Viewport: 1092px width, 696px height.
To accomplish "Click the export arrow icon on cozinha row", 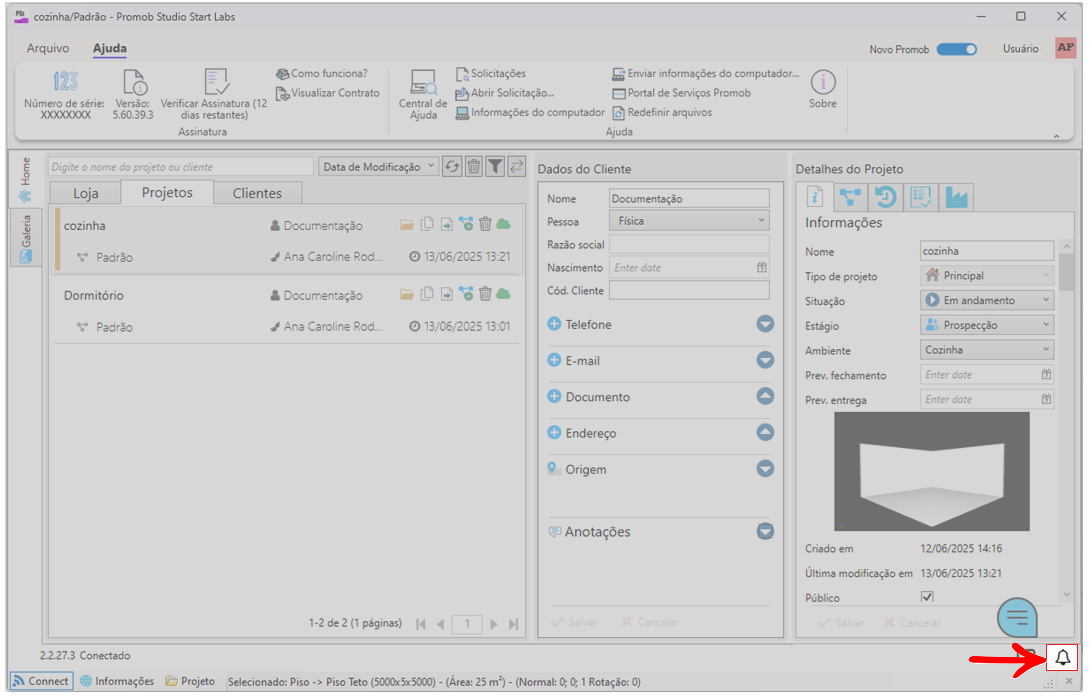I will coord(446,224).
